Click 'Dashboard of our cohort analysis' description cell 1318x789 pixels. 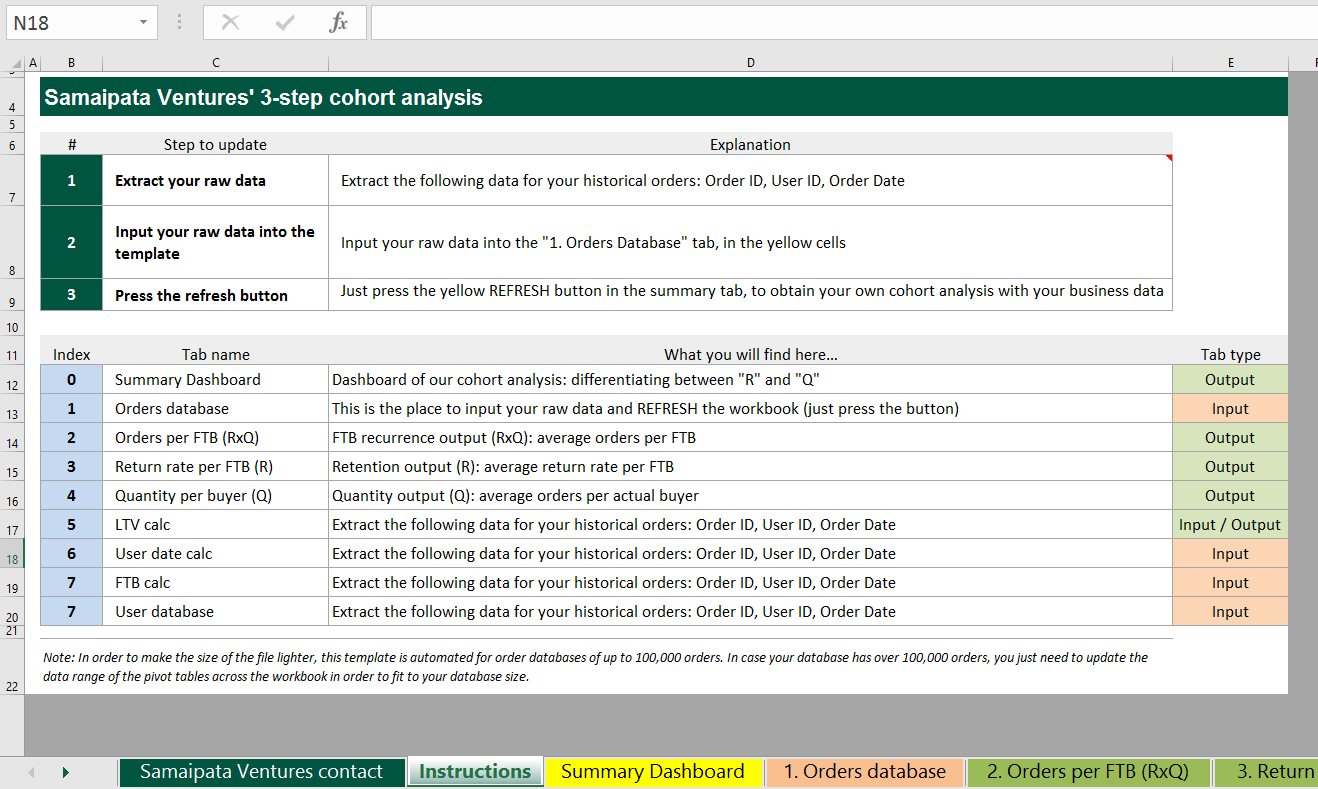click(x=750, y=380)
